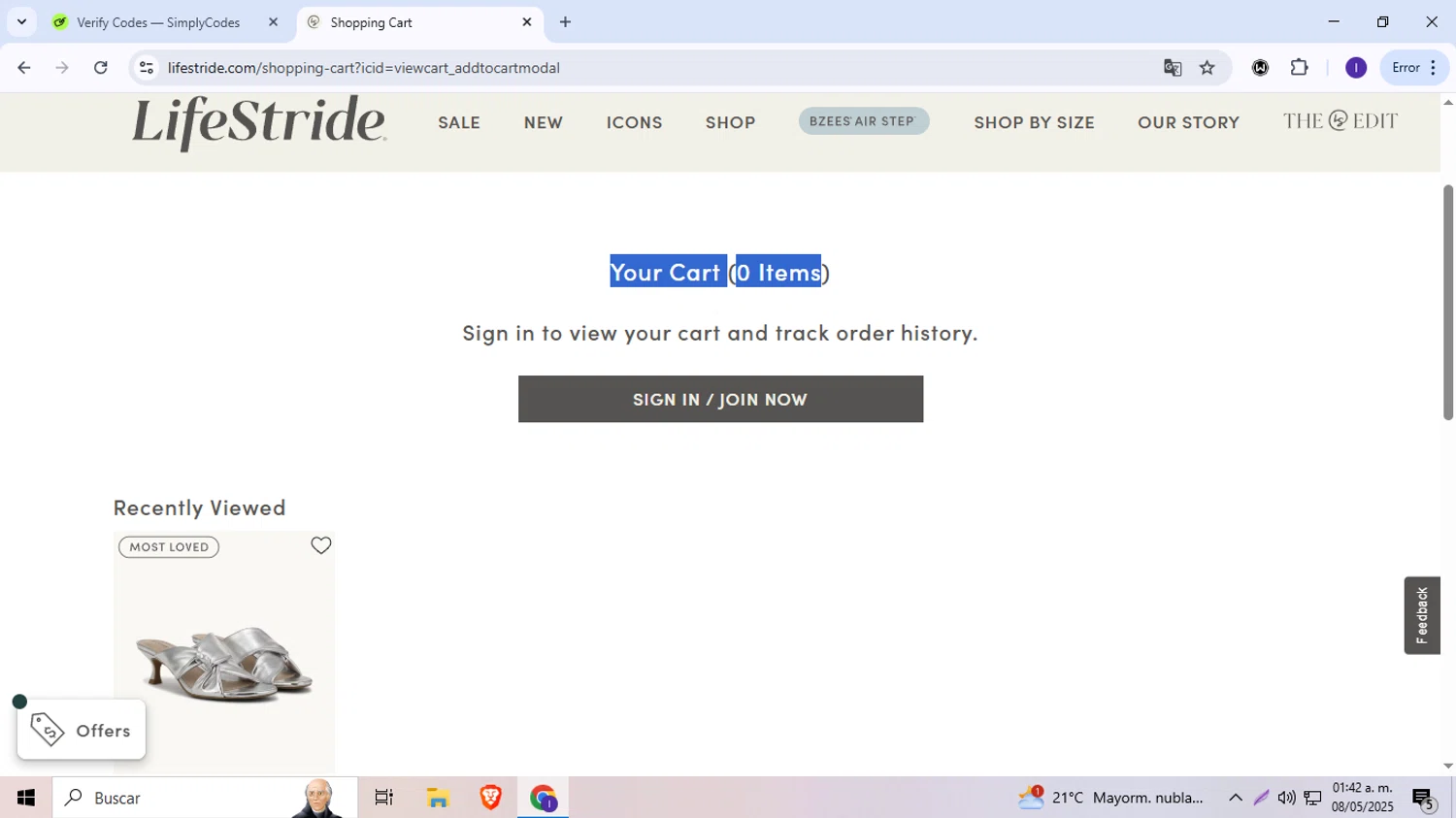The width and height of the screenshot is (1456, 818).
Task: Click the pen tray icon
Action: pyautogui.click(x=1261, y=798)
